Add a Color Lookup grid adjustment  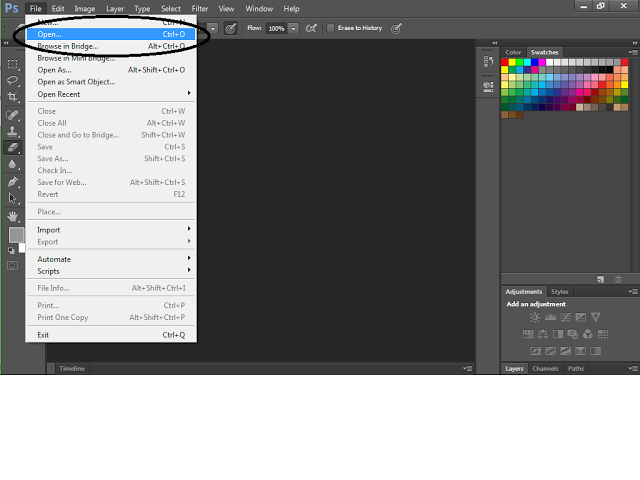point(603,334)
